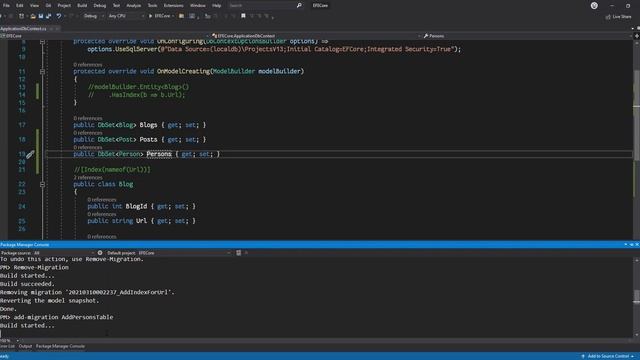
Task: Open the Package source dropdown
Action: pyautogui.click(x=64, y=253)
